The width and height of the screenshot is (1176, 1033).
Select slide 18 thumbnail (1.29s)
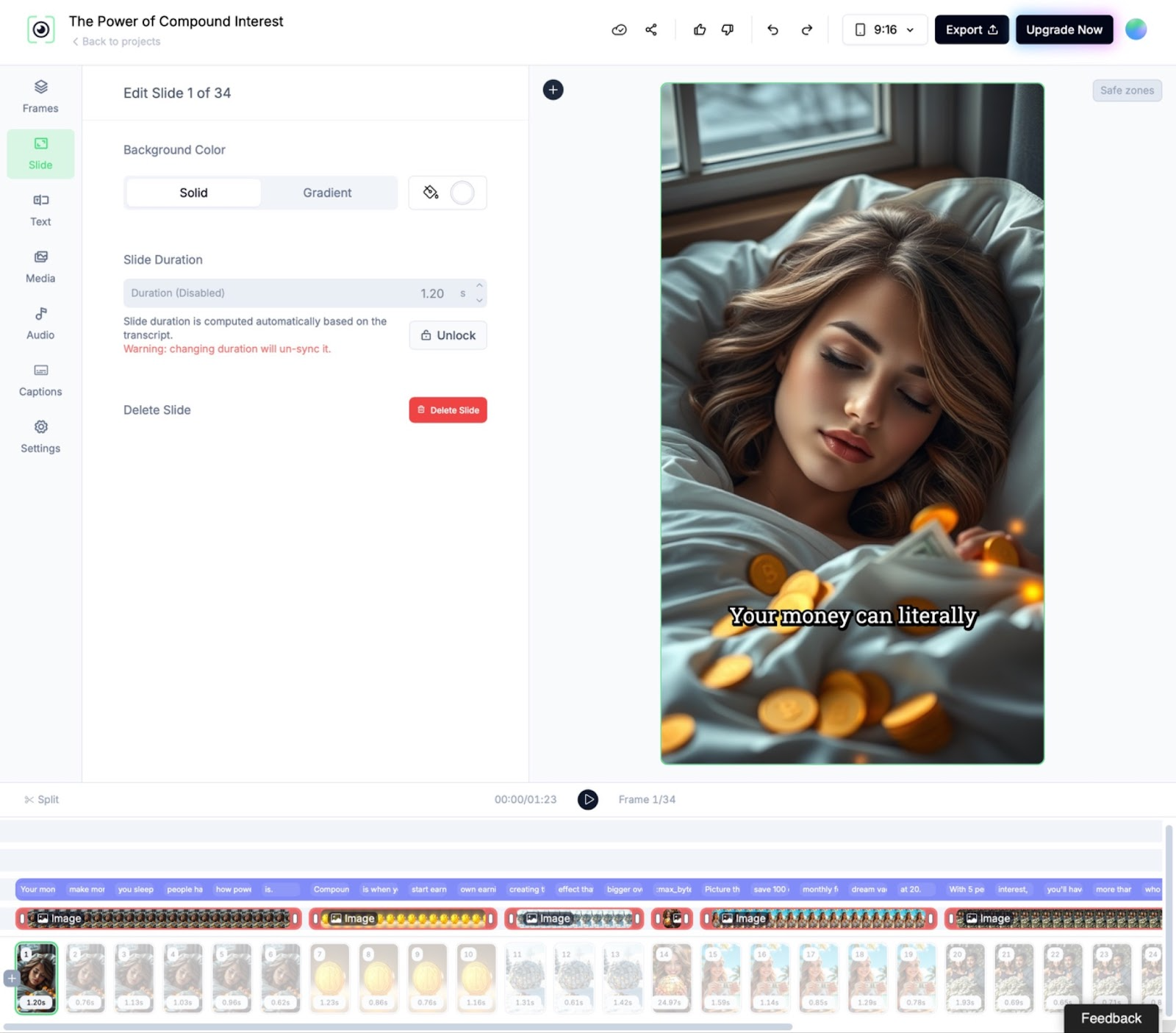click(867, 978)
